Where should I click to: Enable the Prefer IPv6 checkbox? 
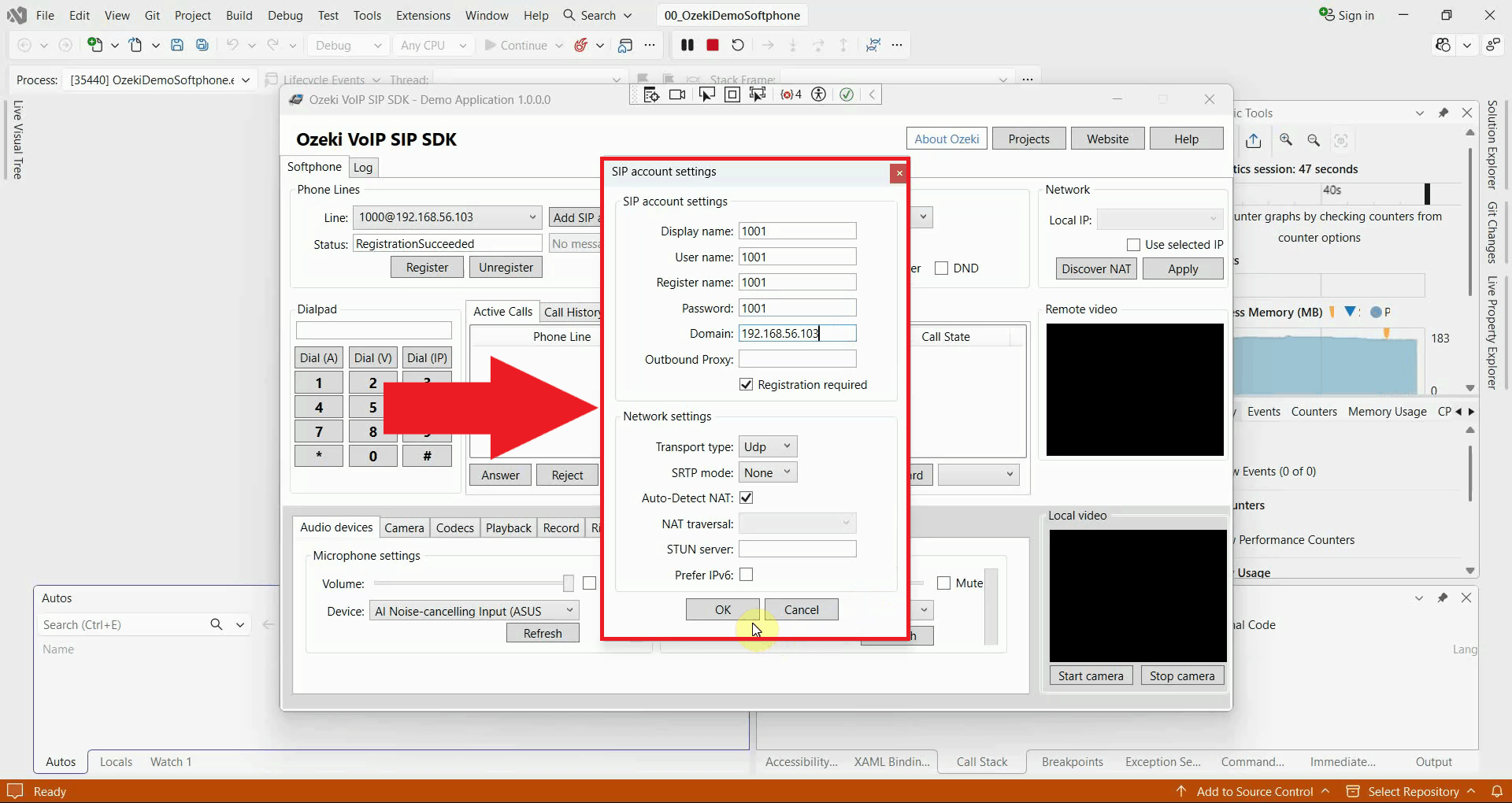tap(747, 575)
